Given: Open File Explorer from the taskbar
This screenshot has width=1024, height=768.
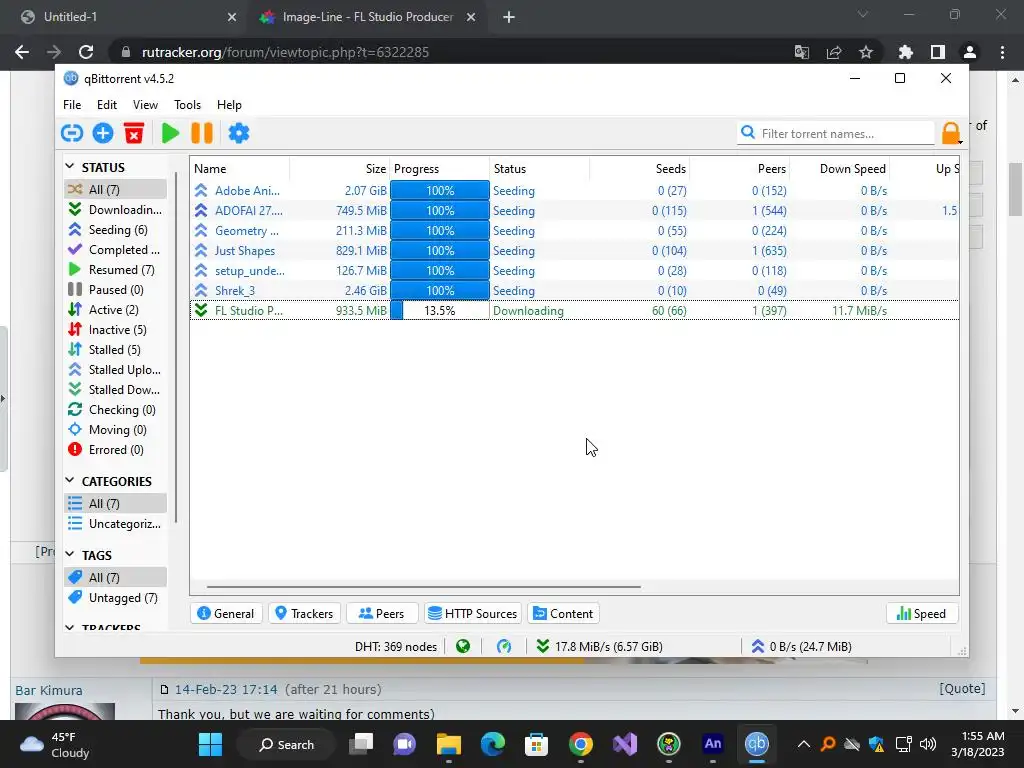Looking at the screenshot, I should [449, 744].
